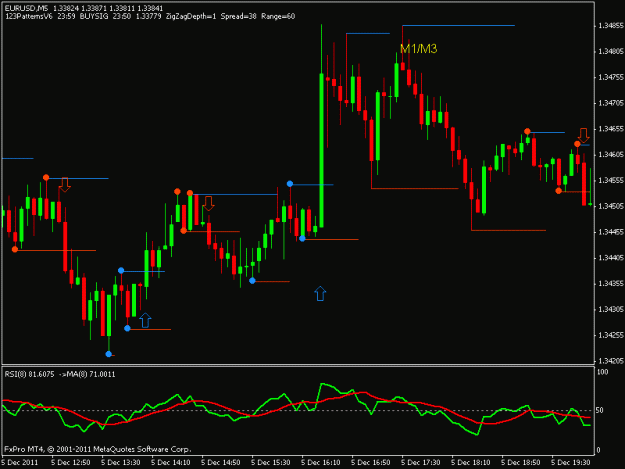The height and width of the screenshot is (469, 625).
Task: Click the 1.34405 price label
Action: coord(611,258)
